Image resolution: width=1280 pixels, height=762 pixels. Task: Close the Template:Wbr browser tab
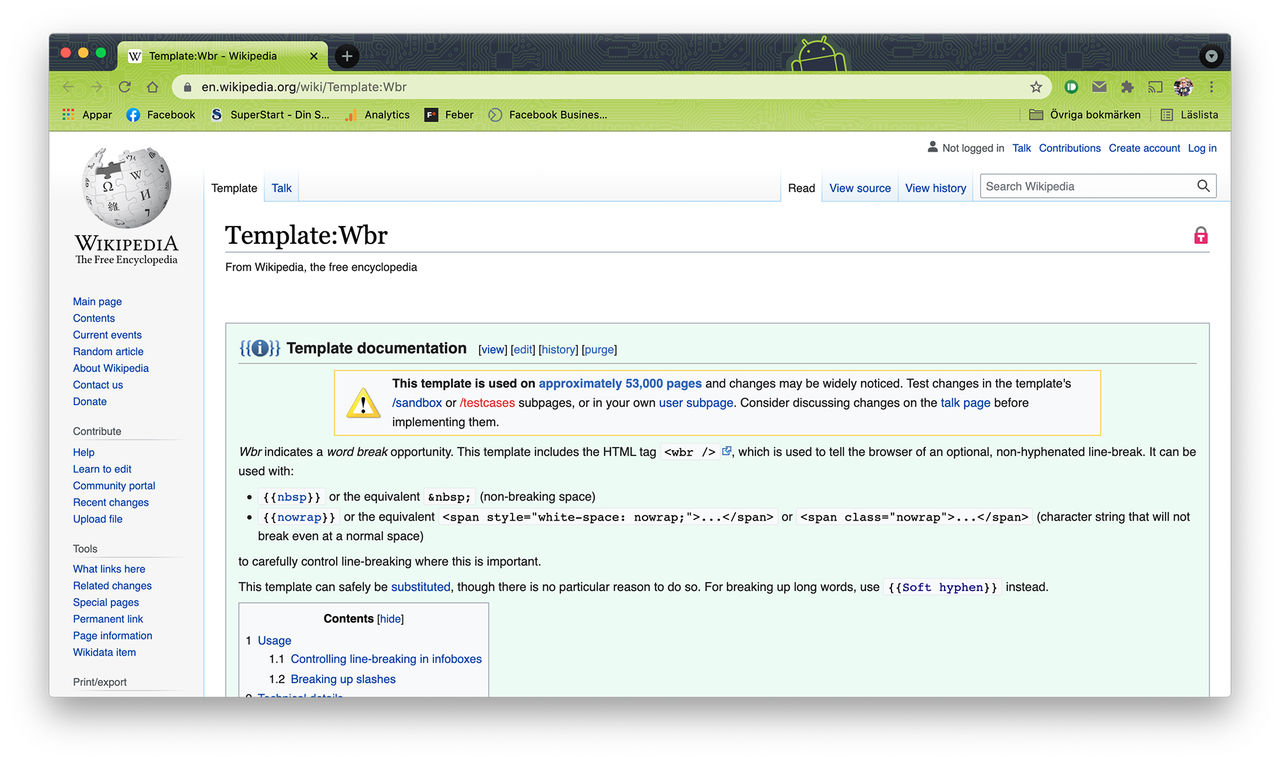(x=314, y=56)
